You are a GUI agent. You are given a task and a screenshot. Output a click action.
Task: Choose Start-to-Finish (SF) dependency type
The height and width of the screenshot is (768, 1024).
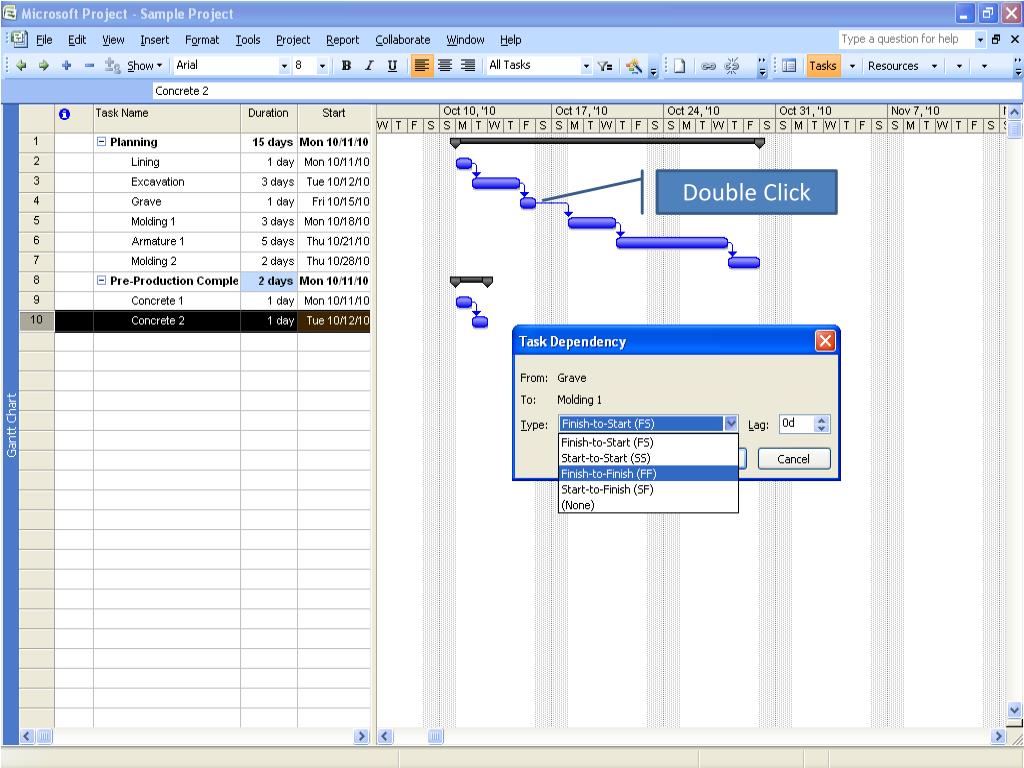pyautogui.click(x=648, y=489)
